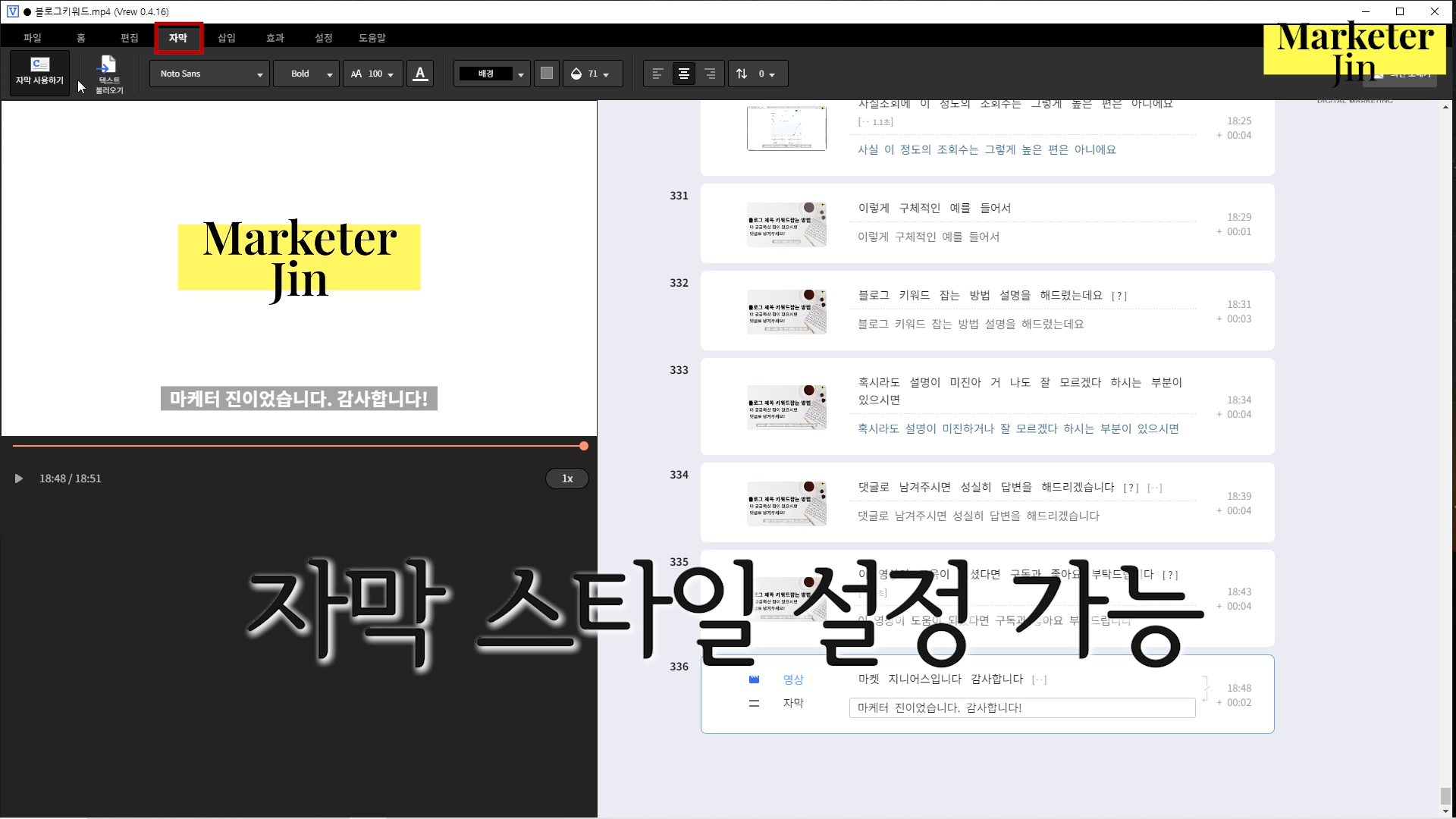The width and height of the screenshot is (1456, 819).
Task: Click the 1x playback speed button
Action: tap(566, 479)
